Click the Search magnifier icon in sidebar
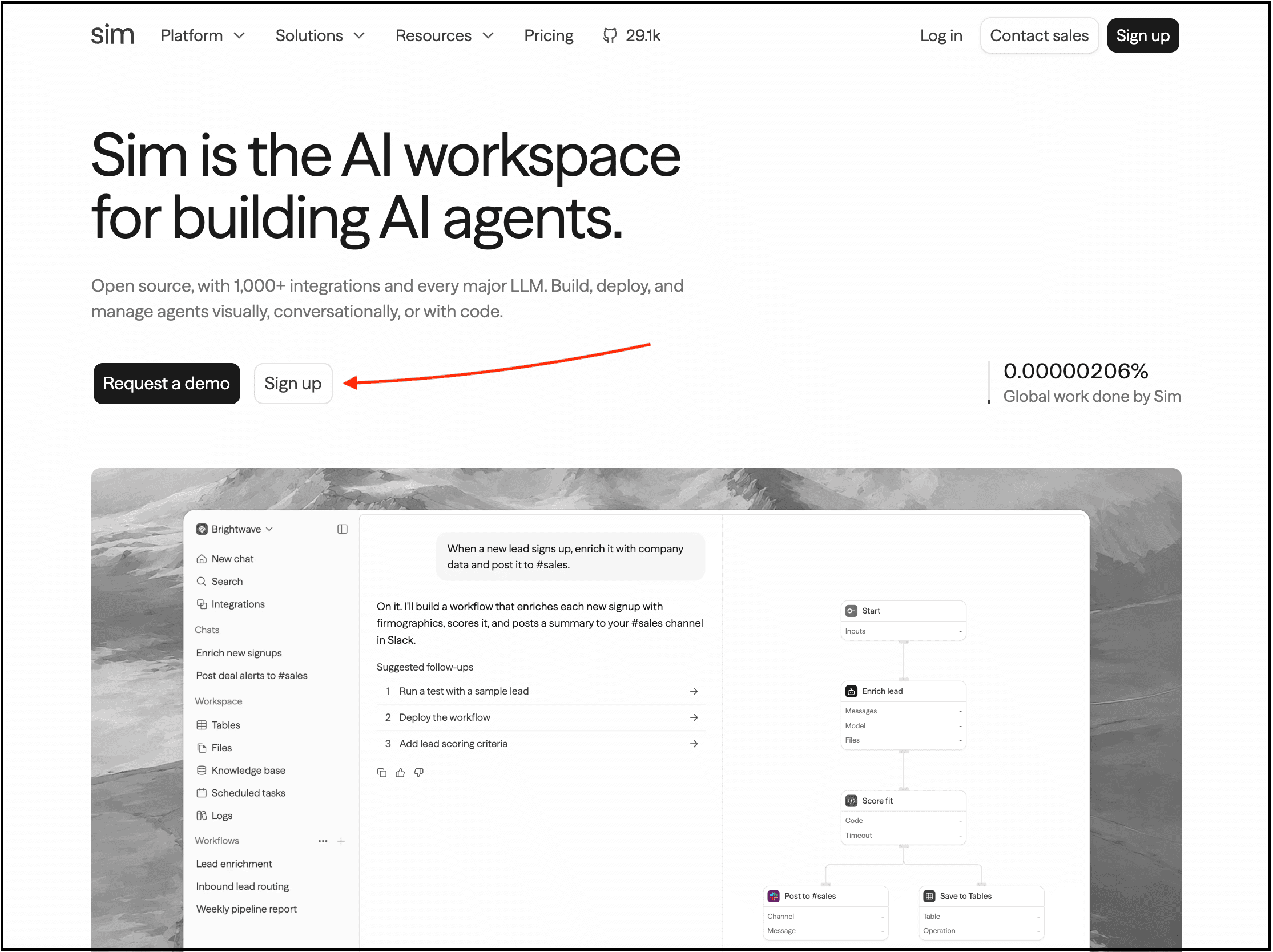This screenshot has width=1273, height=952. click(202, 582)
